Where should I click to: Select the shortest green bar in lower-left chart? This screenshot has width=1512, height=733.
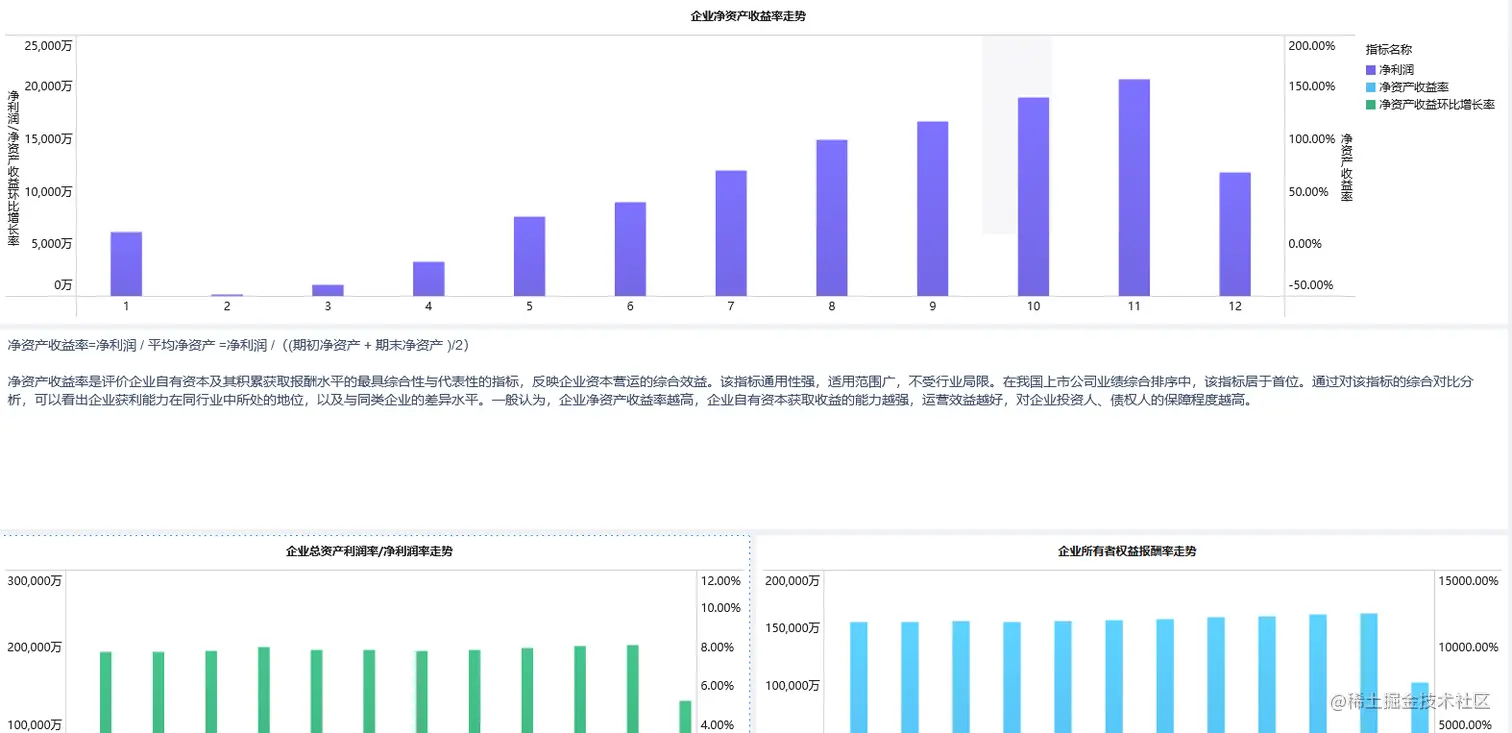tap(685, 716)
